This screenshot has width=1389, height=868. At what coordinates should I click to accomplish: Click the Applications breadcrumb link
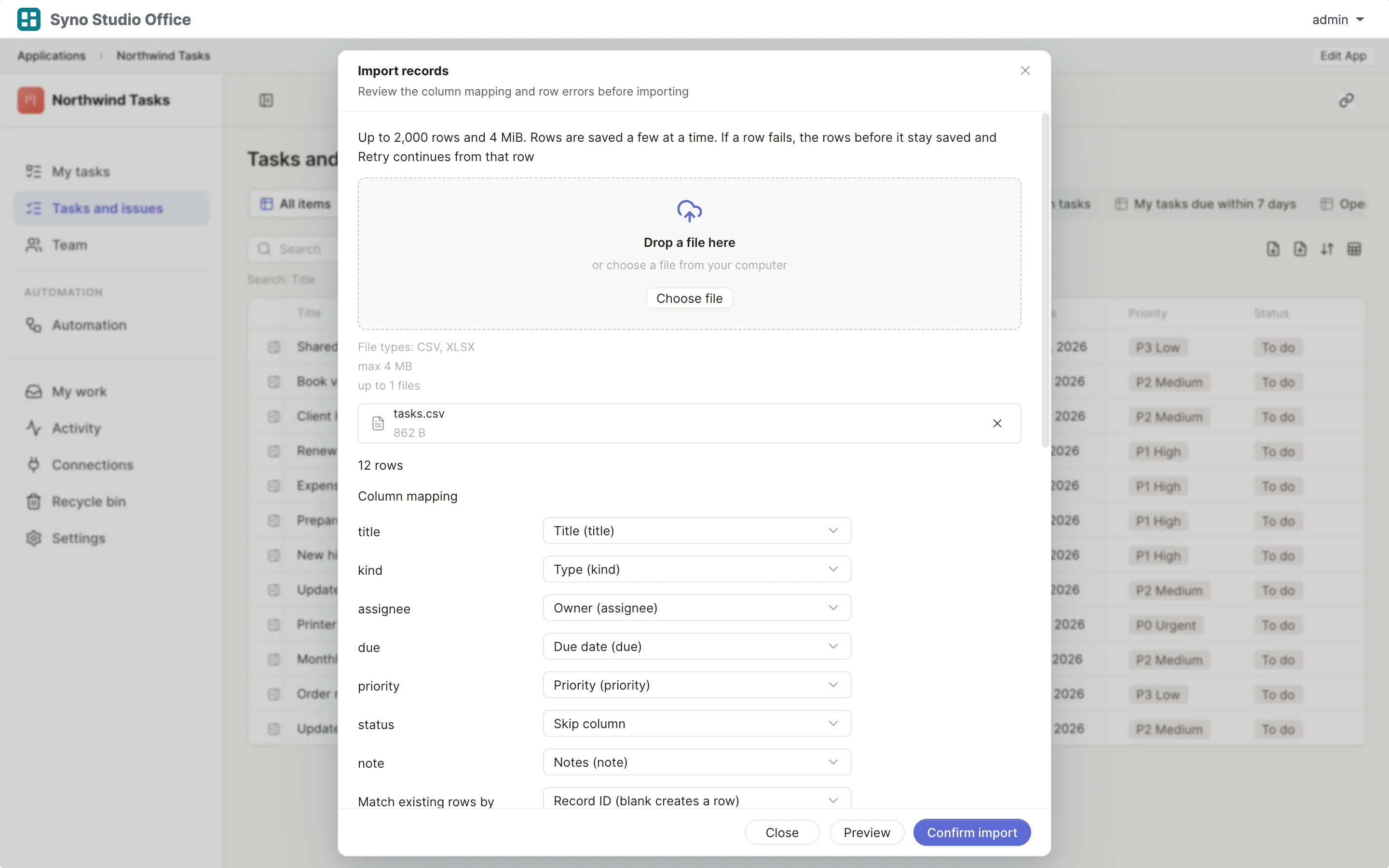point(51,55)
